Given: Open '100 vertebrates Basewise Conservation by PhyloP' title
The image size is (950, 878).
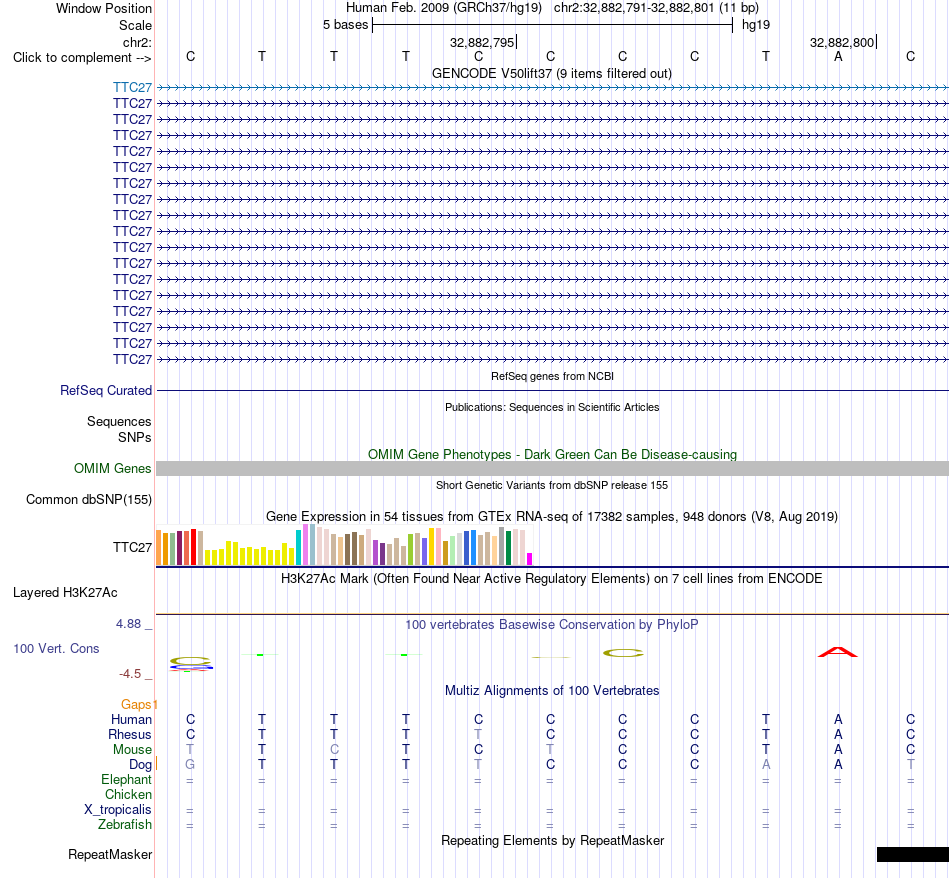Looking at the screenshot, I should pos(552,624).
